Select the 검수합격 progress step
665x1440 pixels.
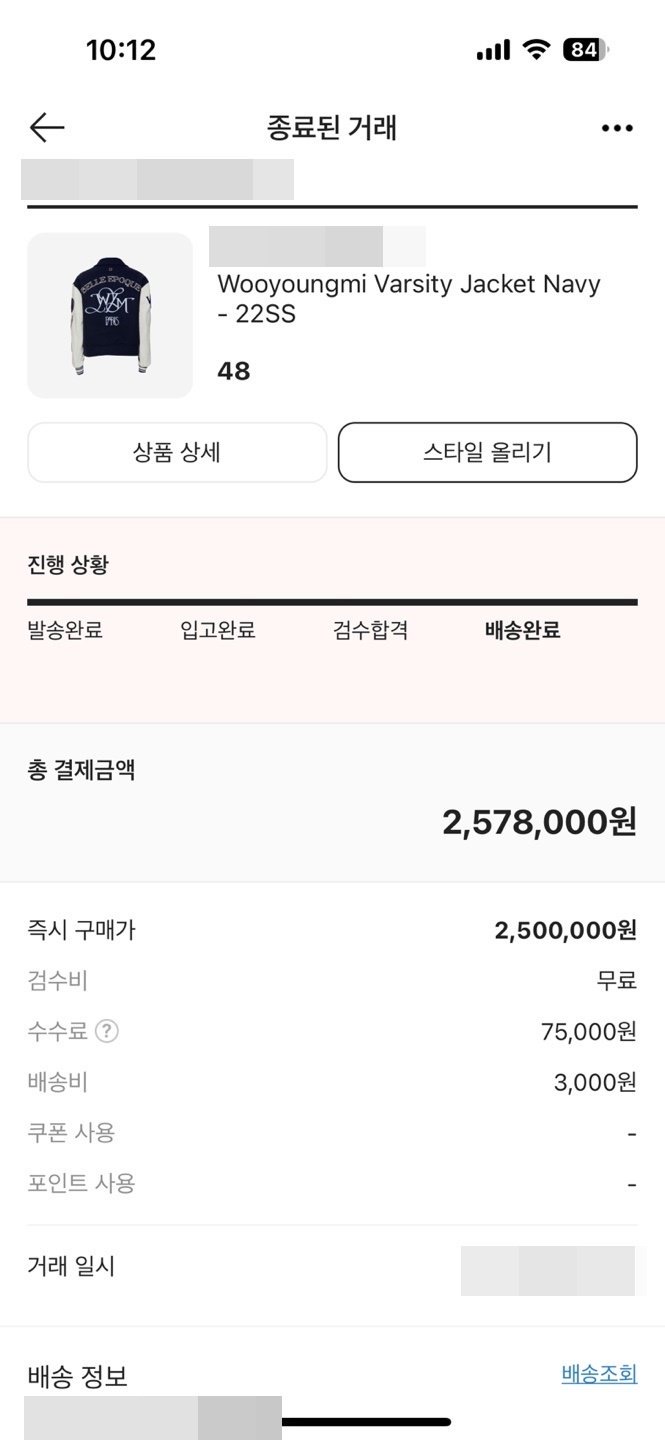[370, 630]
